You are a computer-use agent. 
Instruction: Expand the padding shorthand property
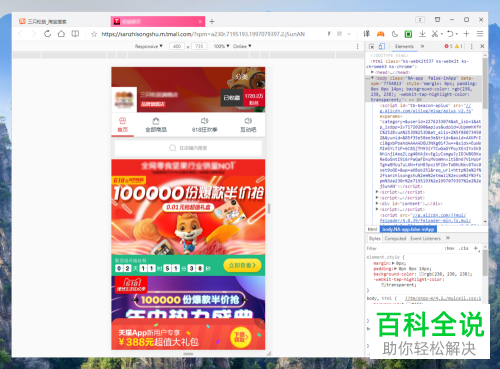coord(394,269)
